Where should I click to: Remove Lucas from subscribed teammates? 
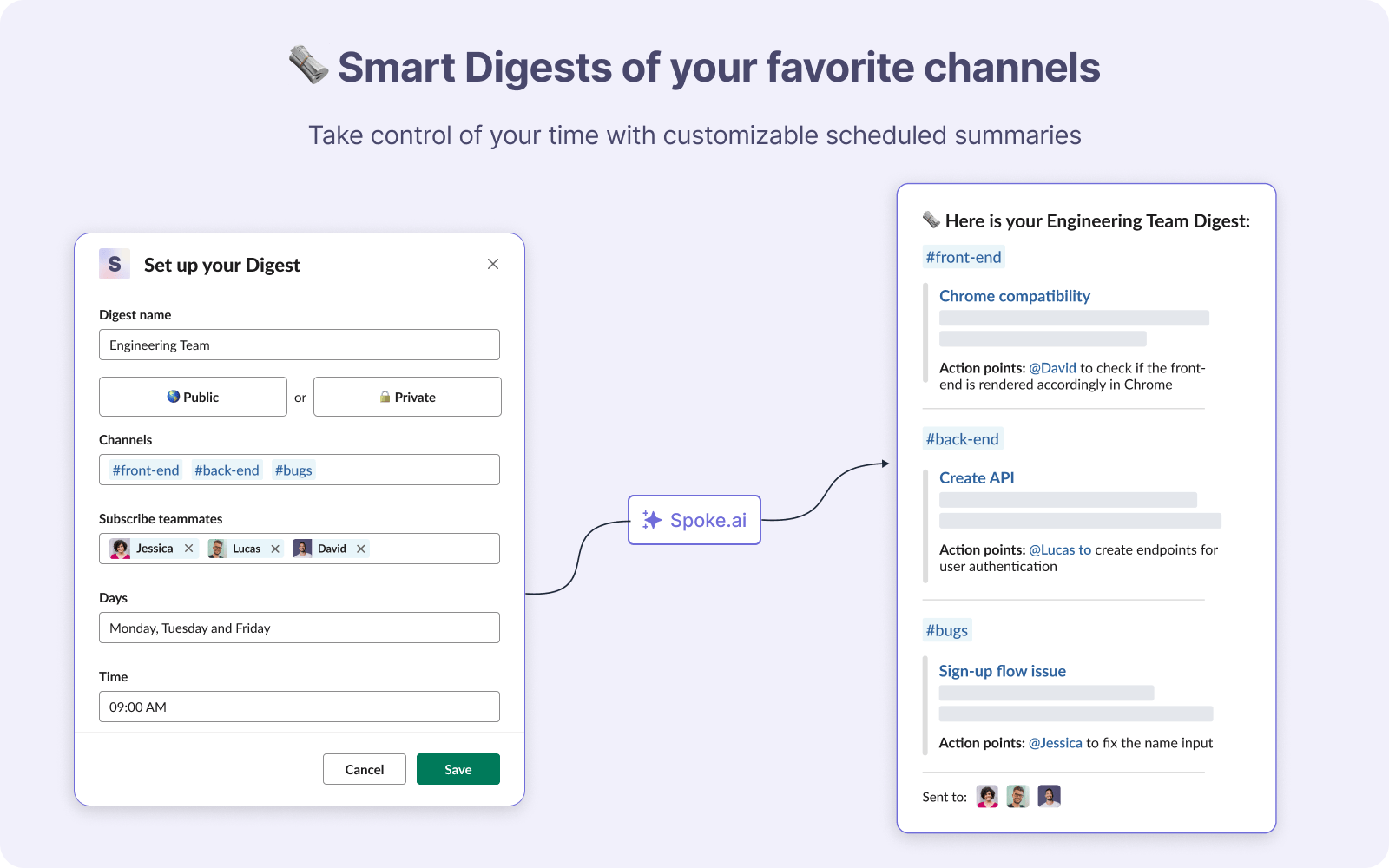click(x=275, y=549)
